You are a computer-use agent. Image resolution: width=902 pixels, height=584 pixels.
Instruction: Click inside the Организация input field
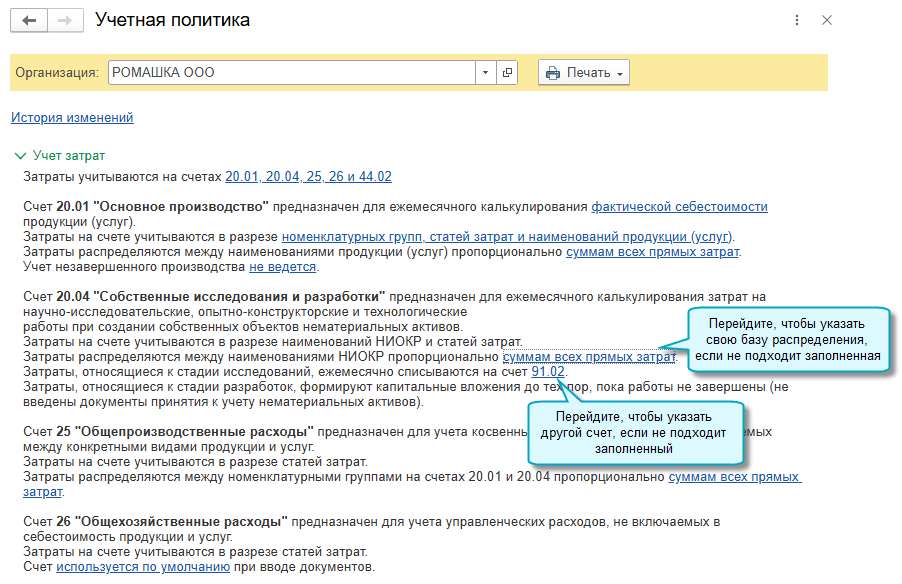click(290, 73)
